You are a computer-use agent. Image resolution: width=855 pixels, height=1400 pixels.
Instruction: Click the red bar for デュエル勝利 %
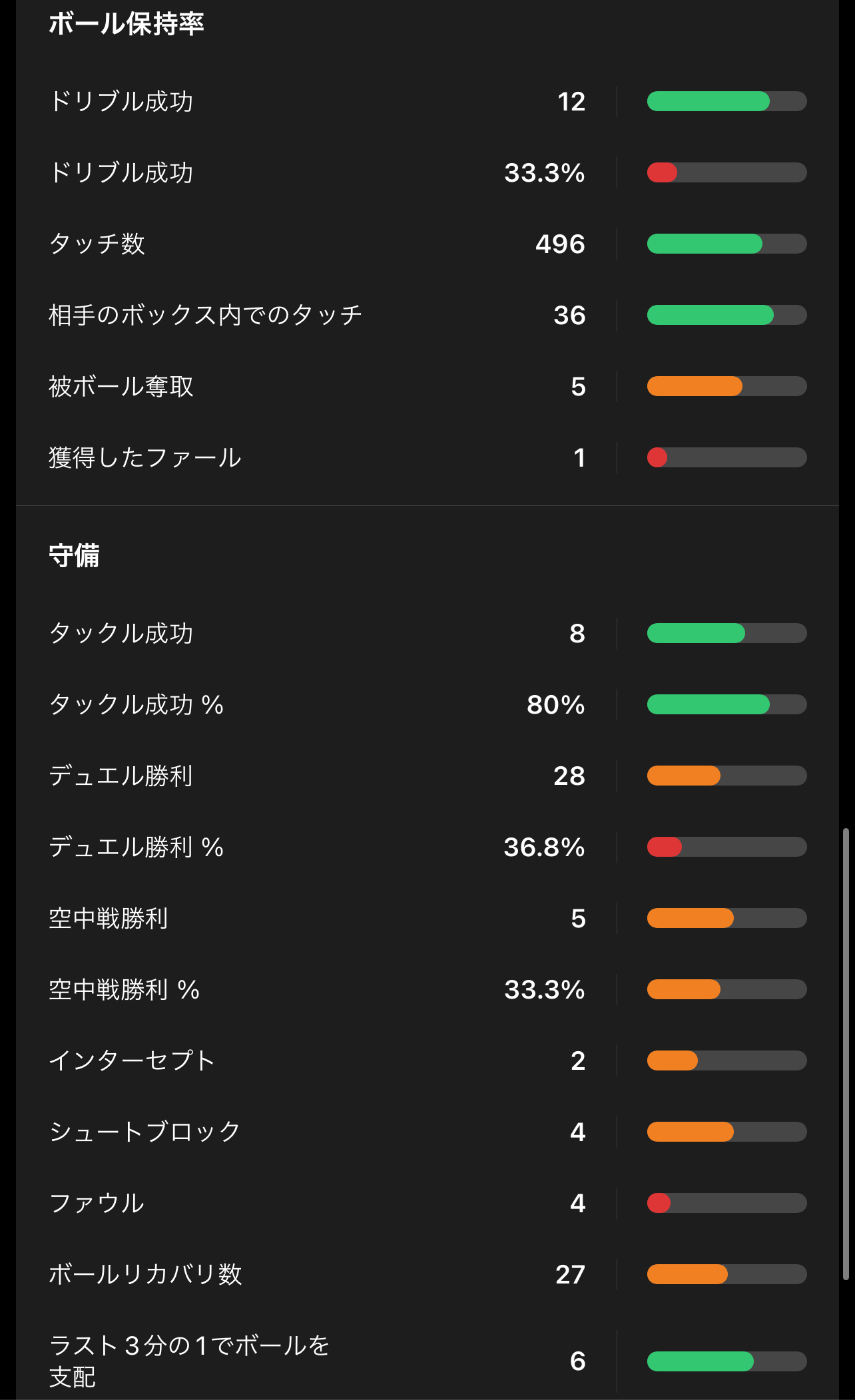(665, 847)
